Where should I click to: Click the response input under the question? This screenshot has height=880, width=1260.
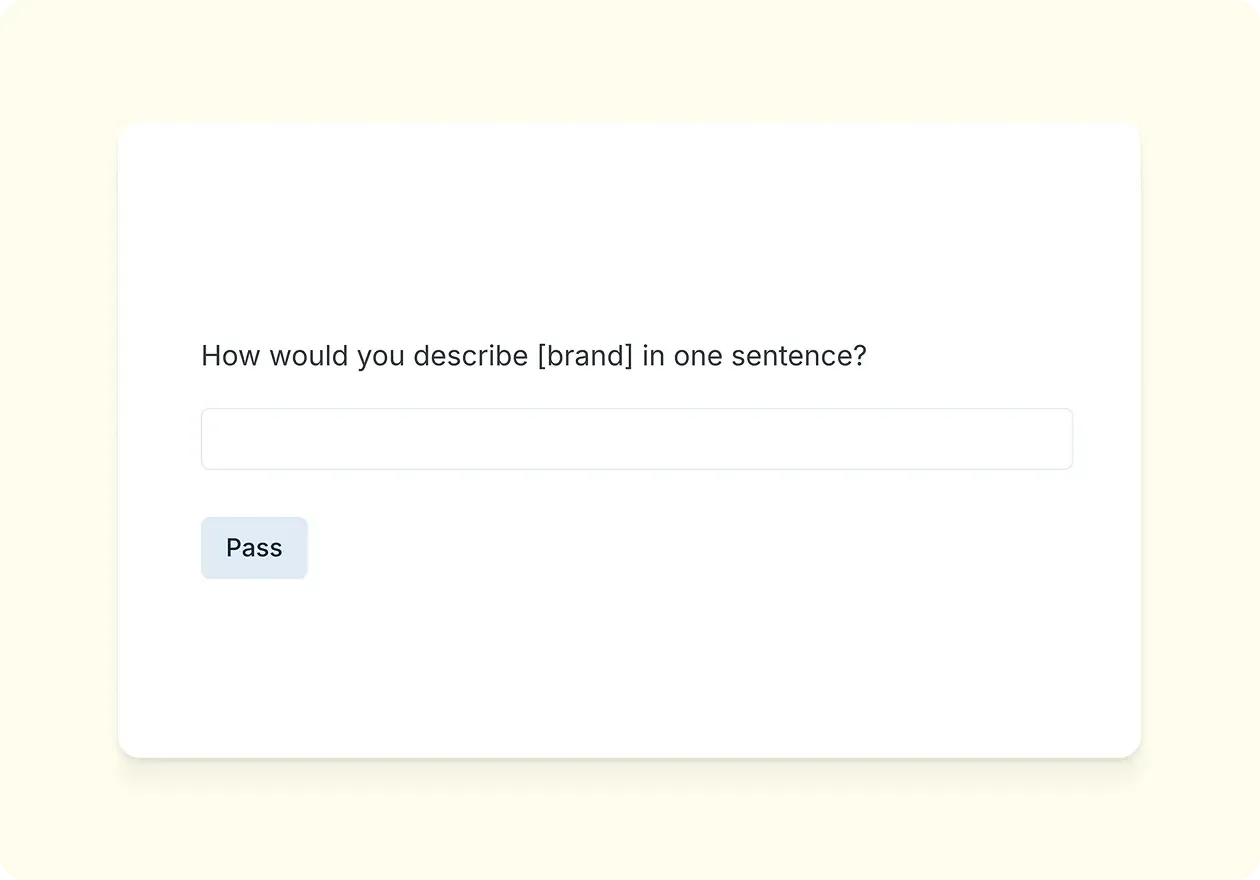[x=636, y=438]
